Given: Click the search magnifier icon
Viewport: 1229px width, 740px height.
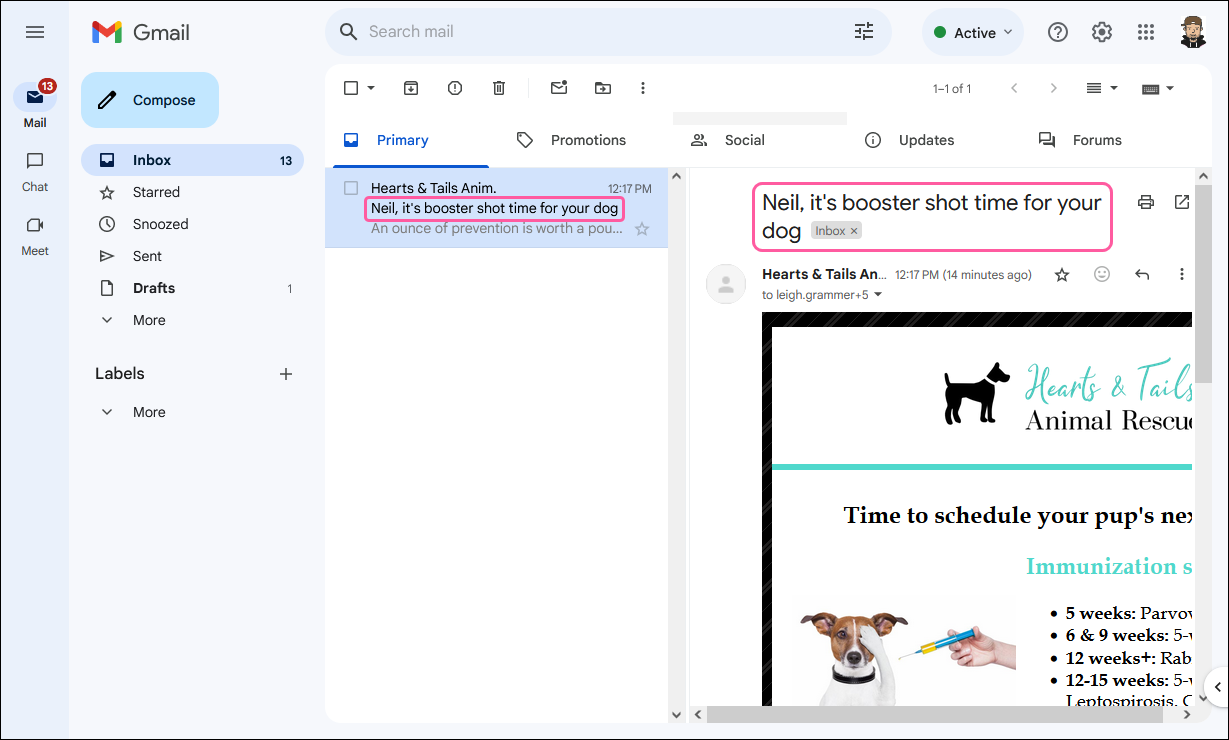Looking at the screenshot, I should pos(348,32).
